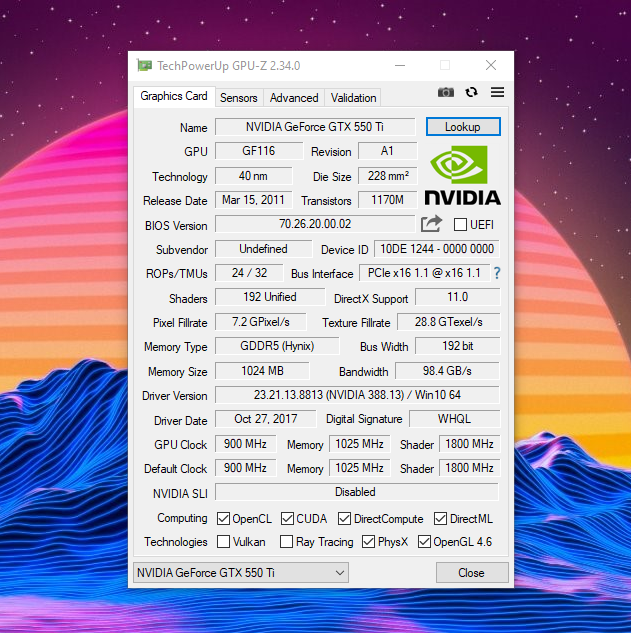Click the ROPs/TMUs field 24 / 32
The height and width of the screenshot is (633, 631).
tap(249, 273)
